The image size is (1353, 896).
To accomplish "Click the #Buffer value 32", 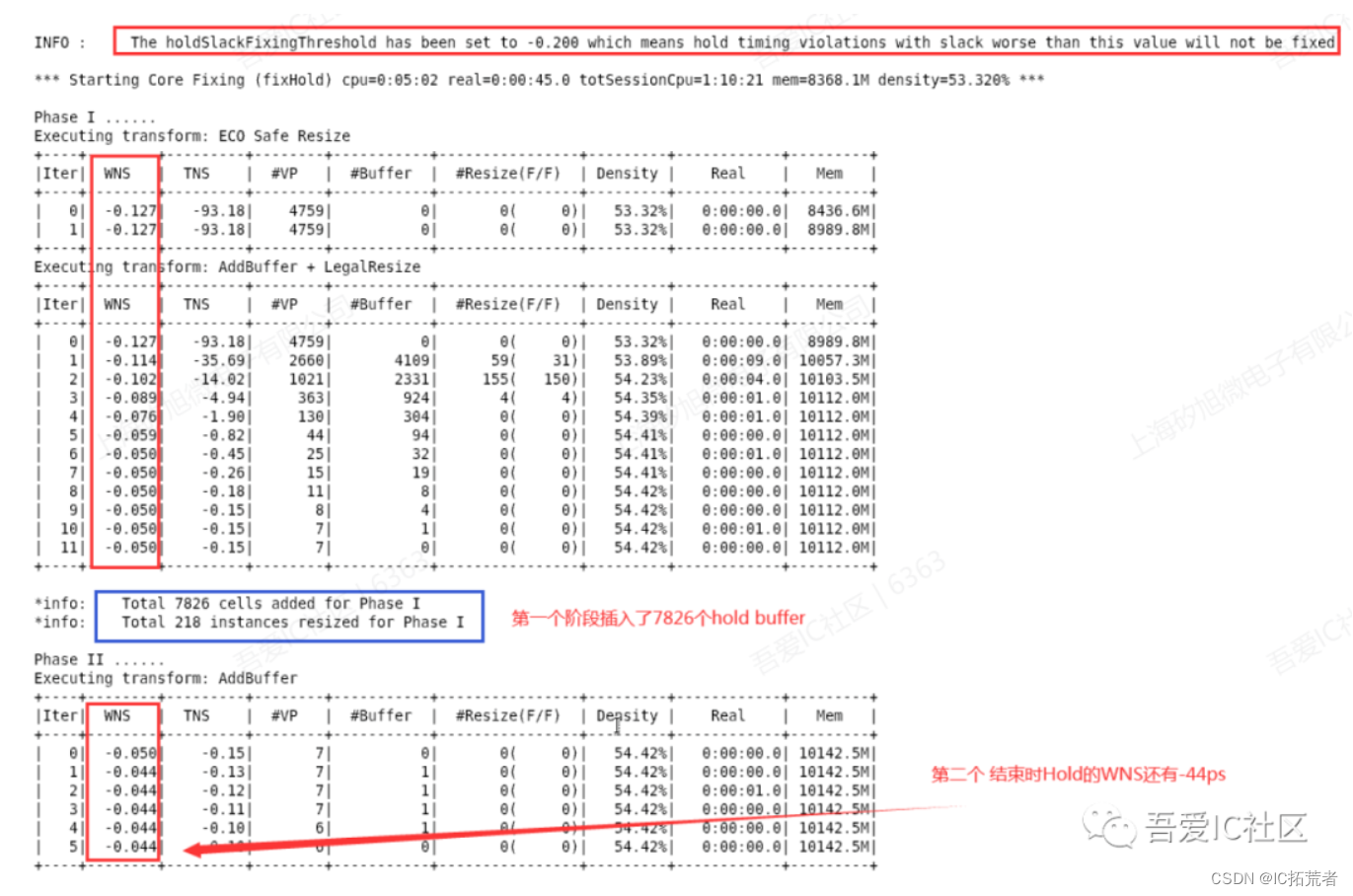I will [x=421, y=455].
